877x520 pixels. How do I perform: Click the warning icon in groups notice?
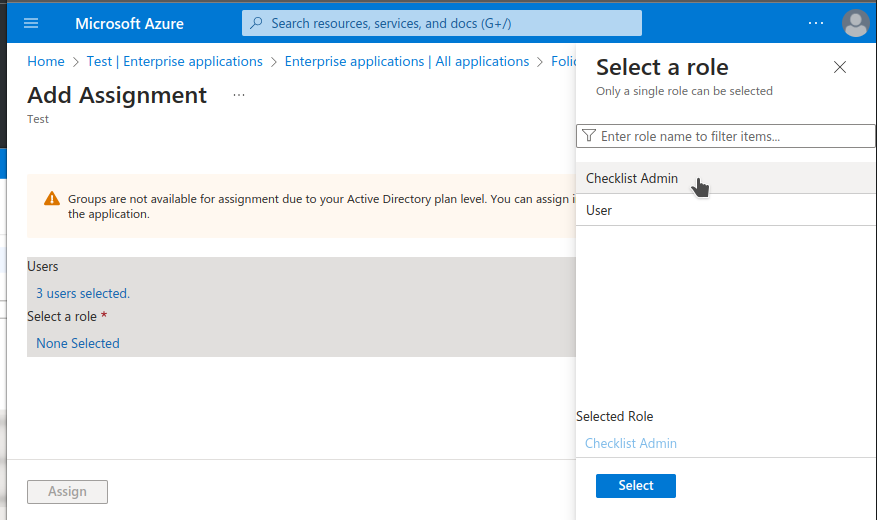52,198
